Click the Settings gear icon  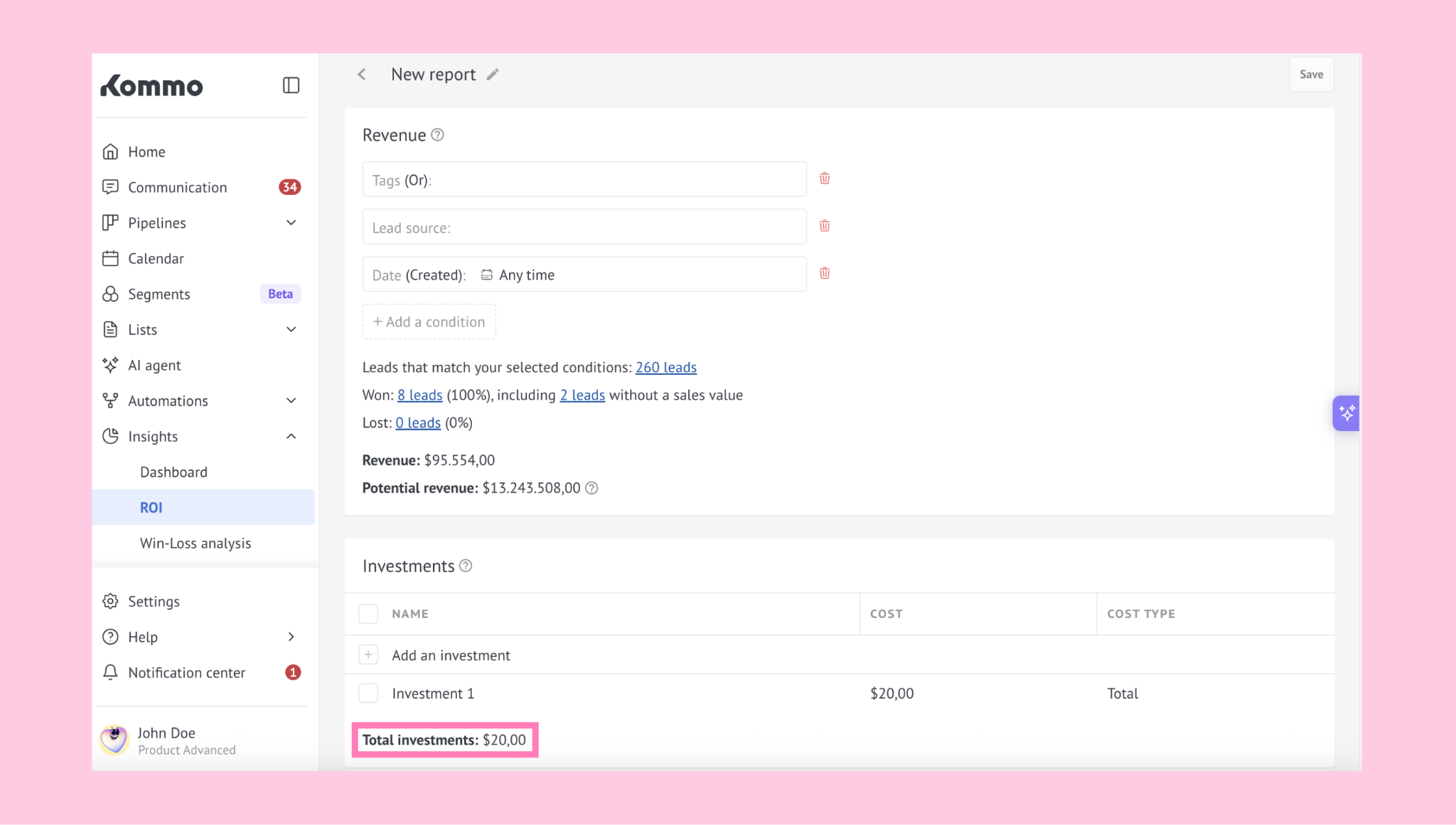pyautogui.click(x=110, y=601)
